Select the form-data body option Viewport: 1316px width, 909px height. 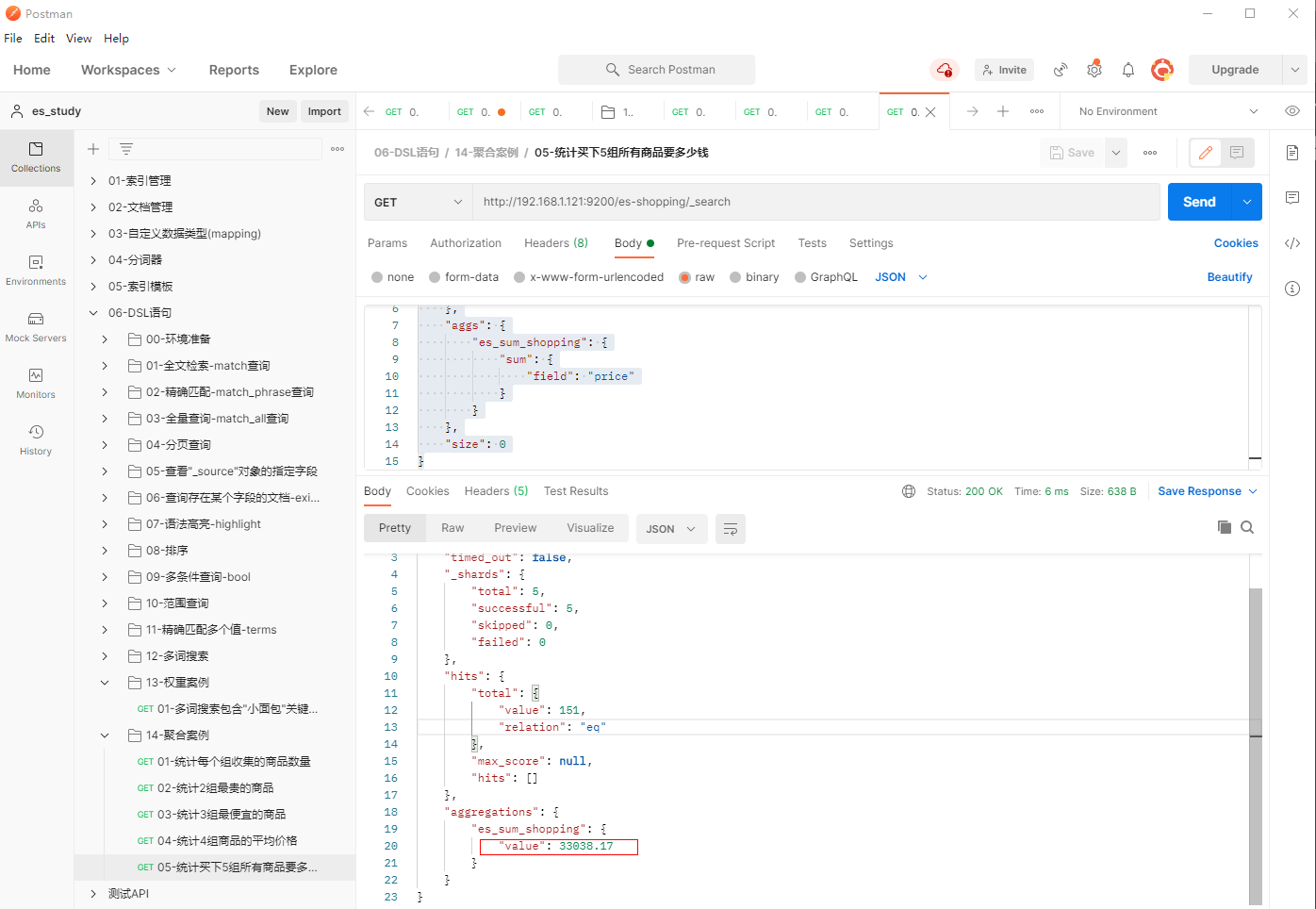436,277
